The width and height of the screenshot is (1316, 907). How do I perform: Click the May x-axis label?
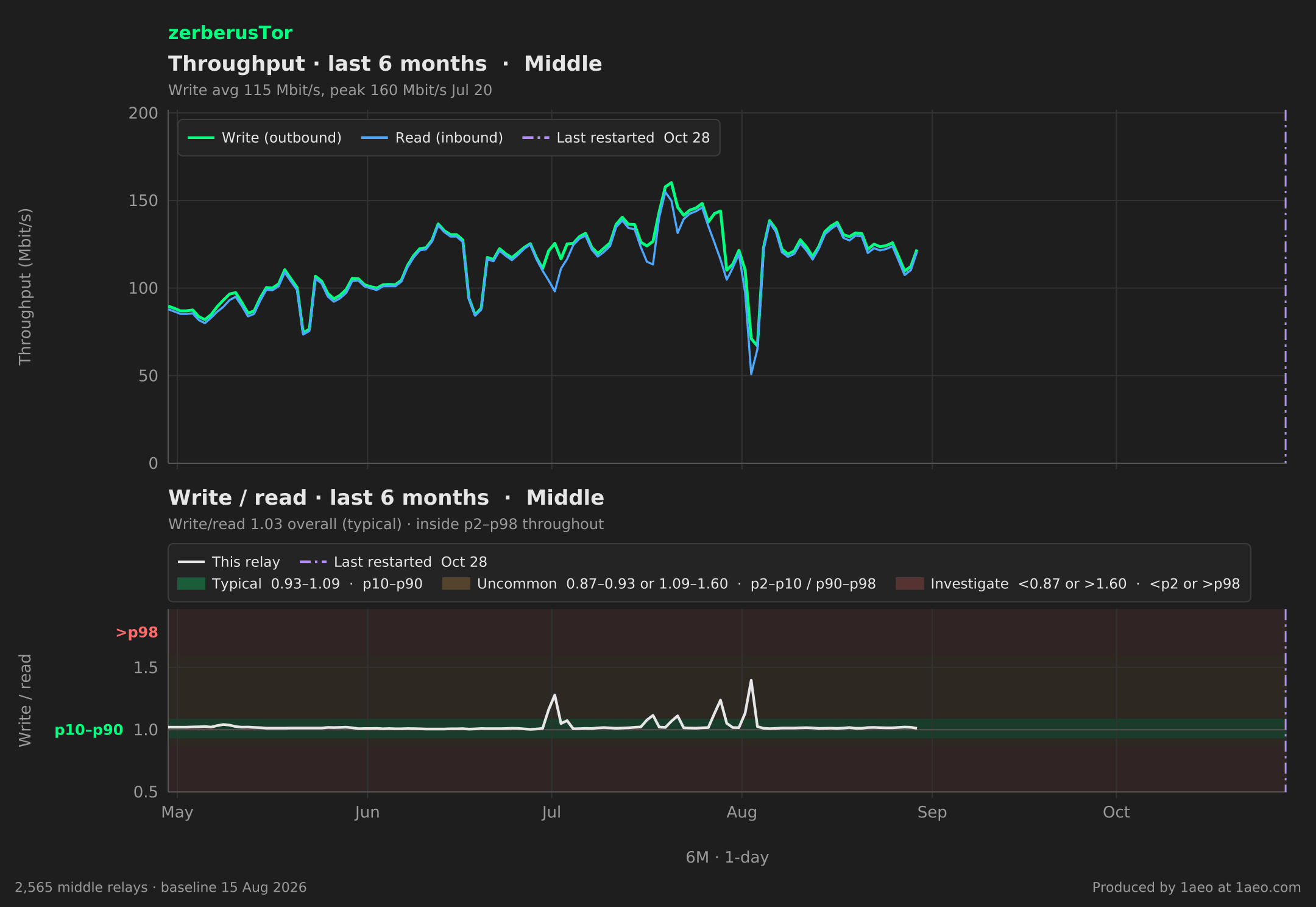click(177, 813)
